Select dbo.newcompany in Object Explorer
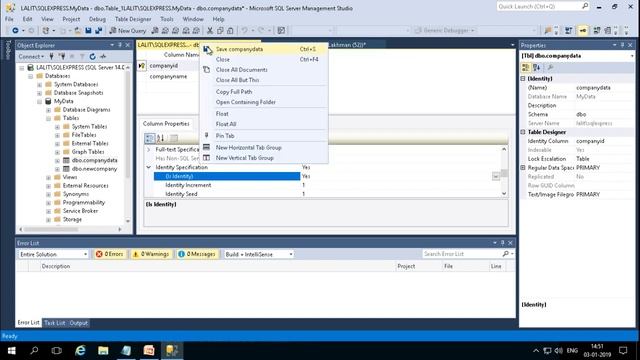The width and height of the screenshot is (640, 360). (x=94, y=169)
